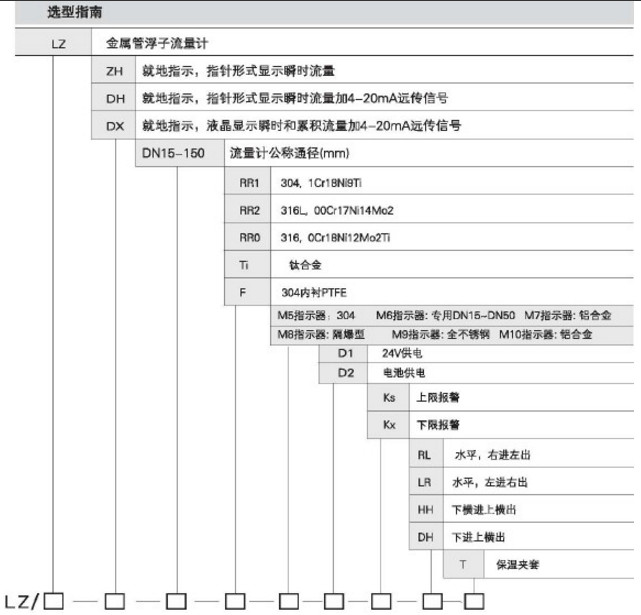Select the Kx lower limit alarm code

389,425
